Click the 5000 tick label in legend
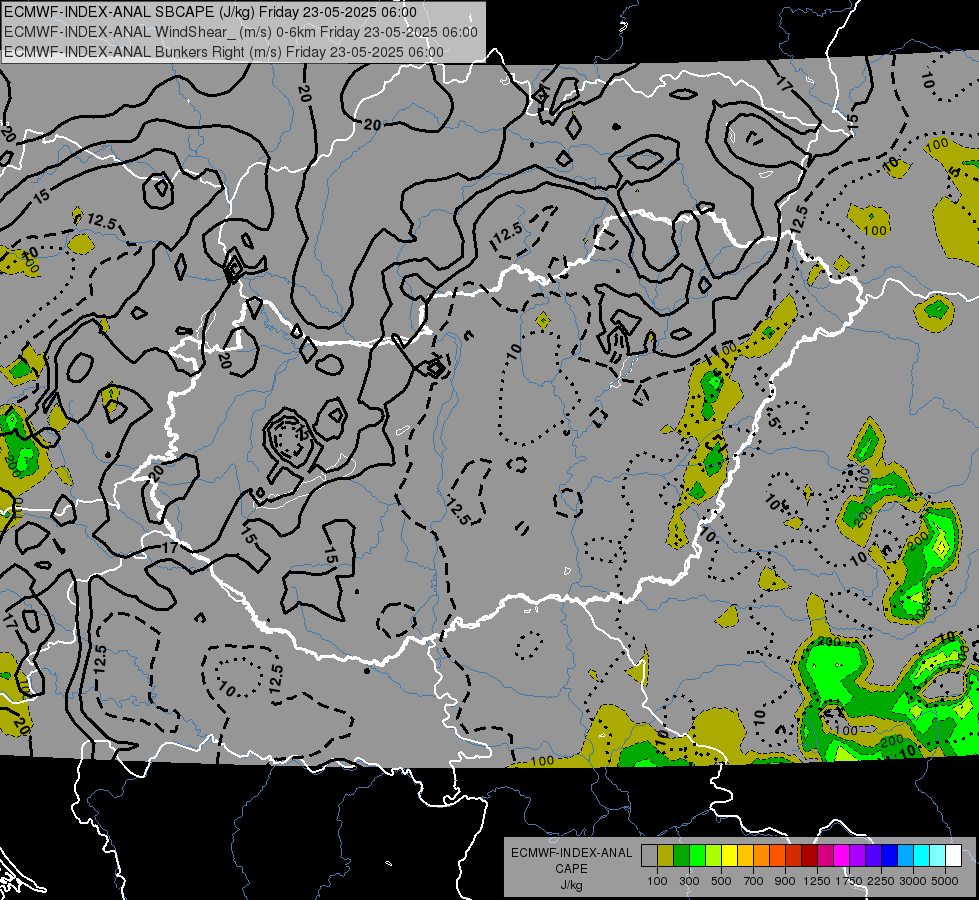979x900 pixels. tap(945, 881)
